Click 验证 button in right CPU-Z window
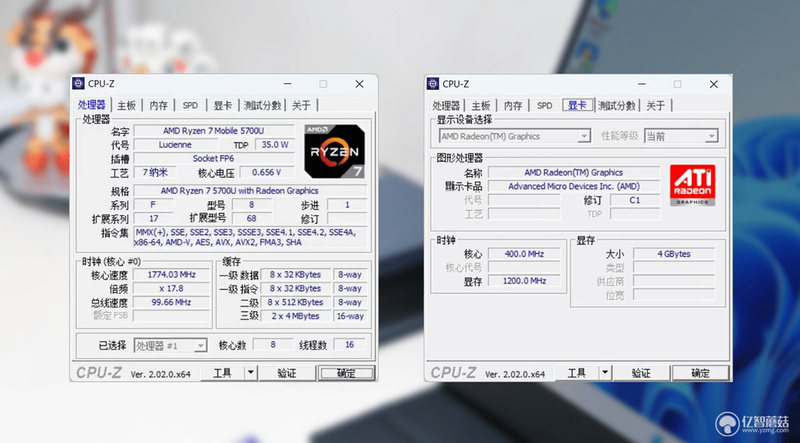800x443 pixels. point(641,373)
